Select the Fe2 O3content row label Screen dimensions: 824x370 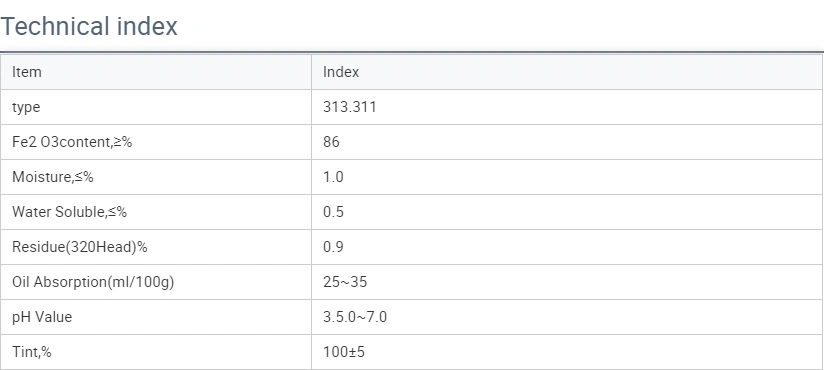click(x=72, y=142)
